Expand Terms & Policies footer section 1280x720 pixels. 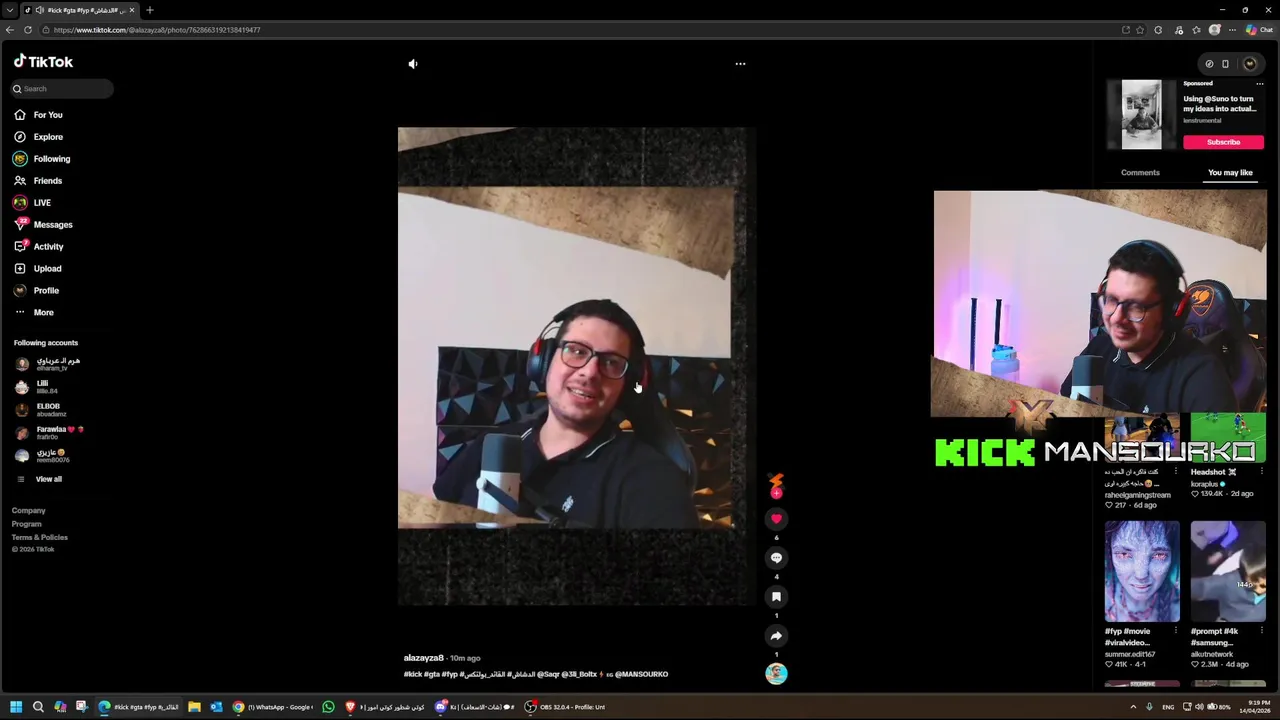[x=39, y=537]
